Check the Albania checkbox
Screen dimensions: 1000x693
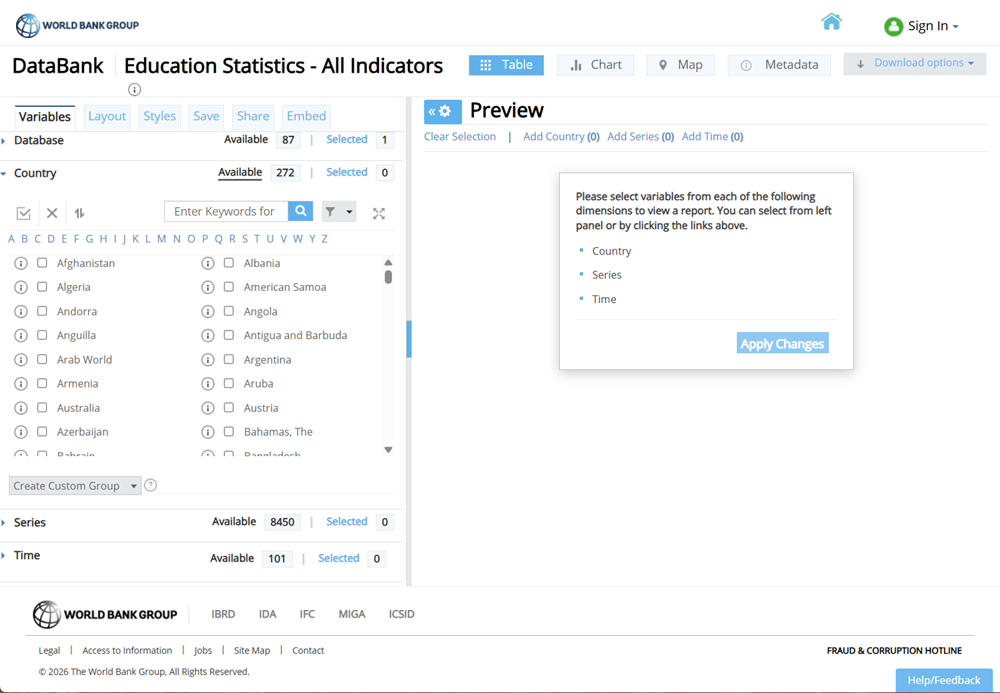pos(229,263)
